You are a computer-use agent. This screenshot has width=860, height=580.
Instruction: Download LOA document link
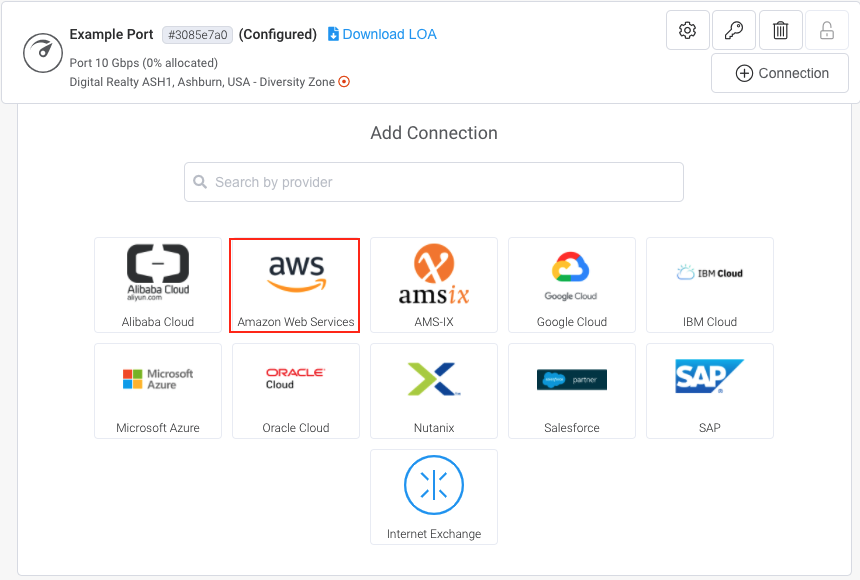point(382,34)
